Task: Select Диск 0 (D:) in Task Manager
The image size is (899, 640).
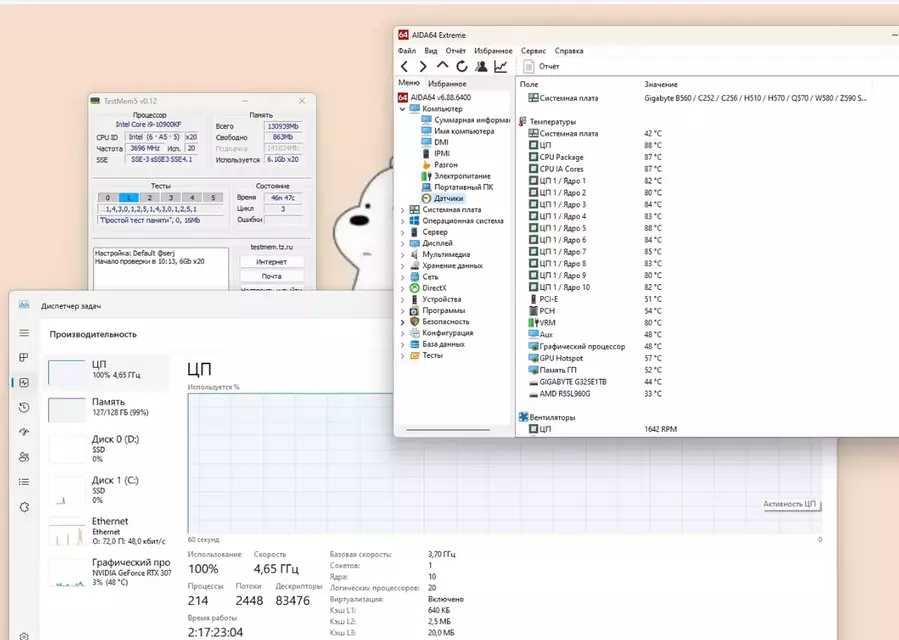Action: (x=107, y=448)
